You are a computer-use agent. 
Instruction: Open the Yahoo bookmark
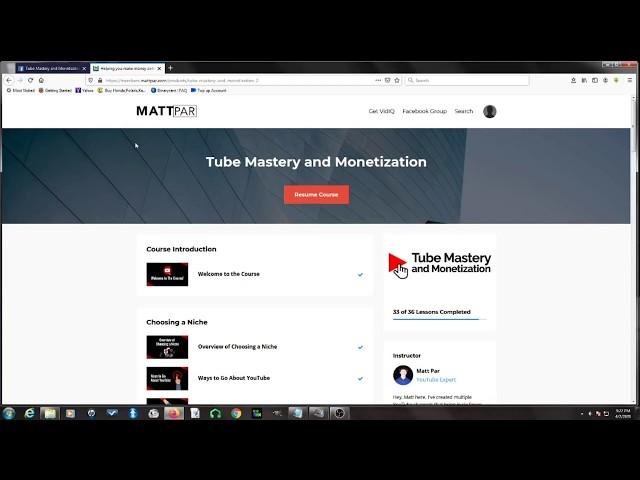pyautogui.click(x=85, y=91)
